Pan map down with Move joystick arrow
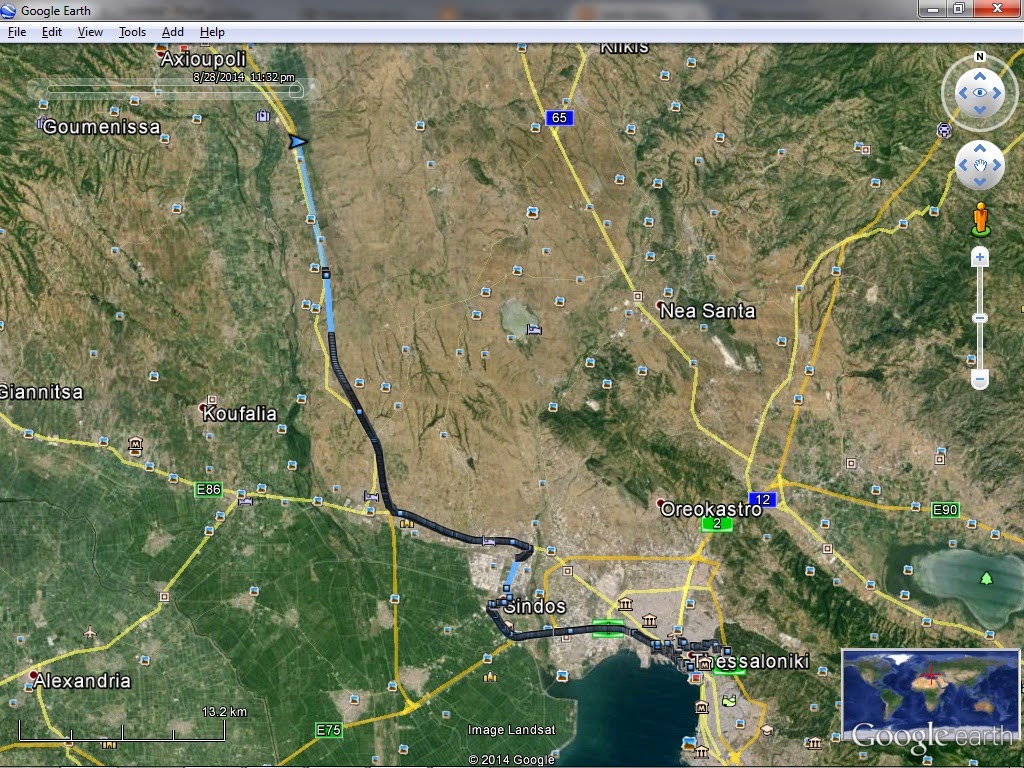The height and width of the screenshot is (768, 1024). [980, 182]
